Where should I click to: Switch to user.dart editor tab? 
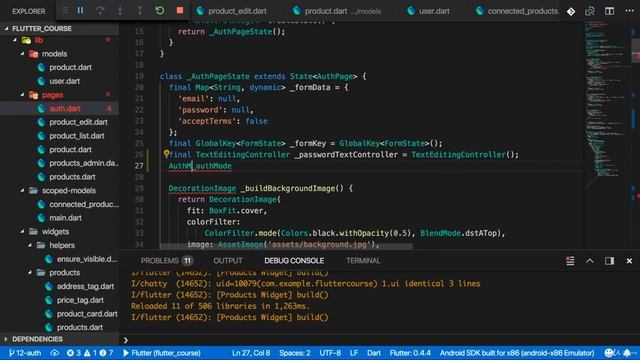pos(428,11)
